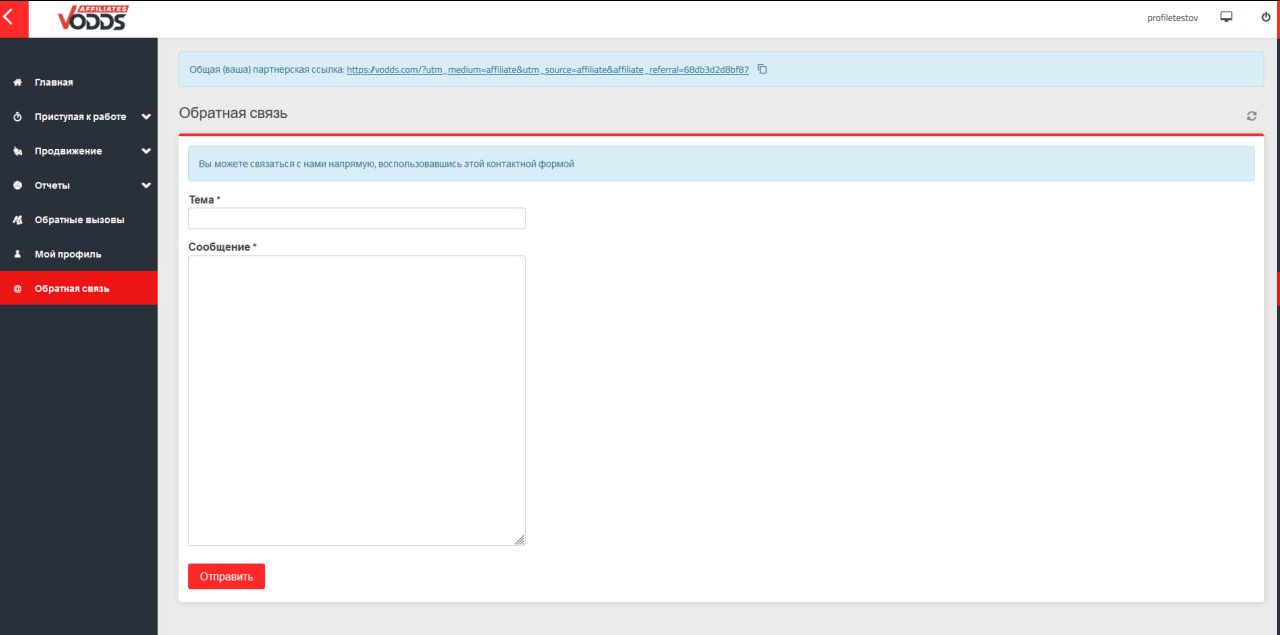Click the back arrow in the red header
Viewport: 1280px width, 635px height.
(9, 18)
